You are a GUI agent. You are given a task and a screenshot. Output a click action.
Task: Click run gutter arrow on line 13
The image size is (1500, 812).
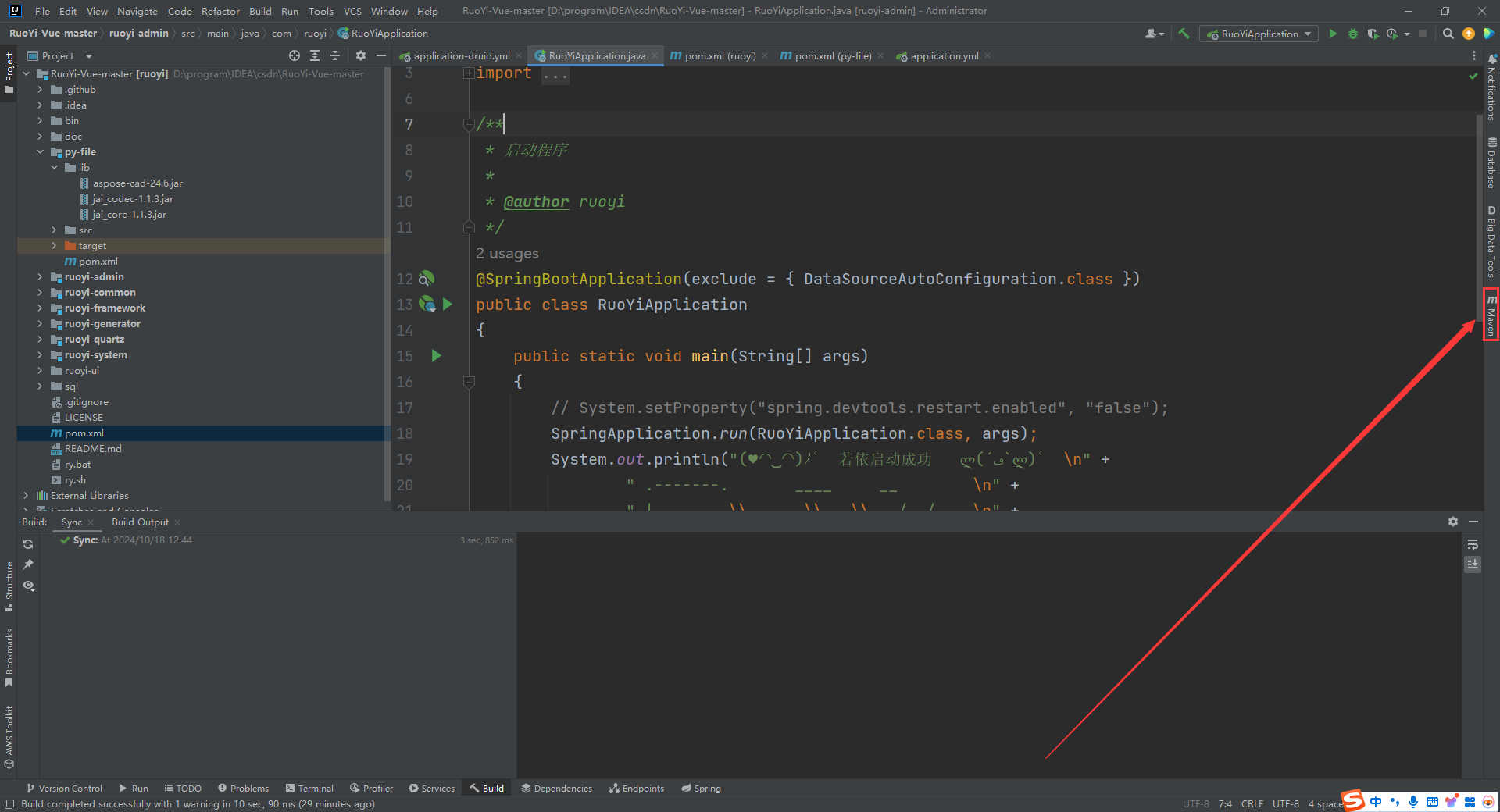pos(448,304)
